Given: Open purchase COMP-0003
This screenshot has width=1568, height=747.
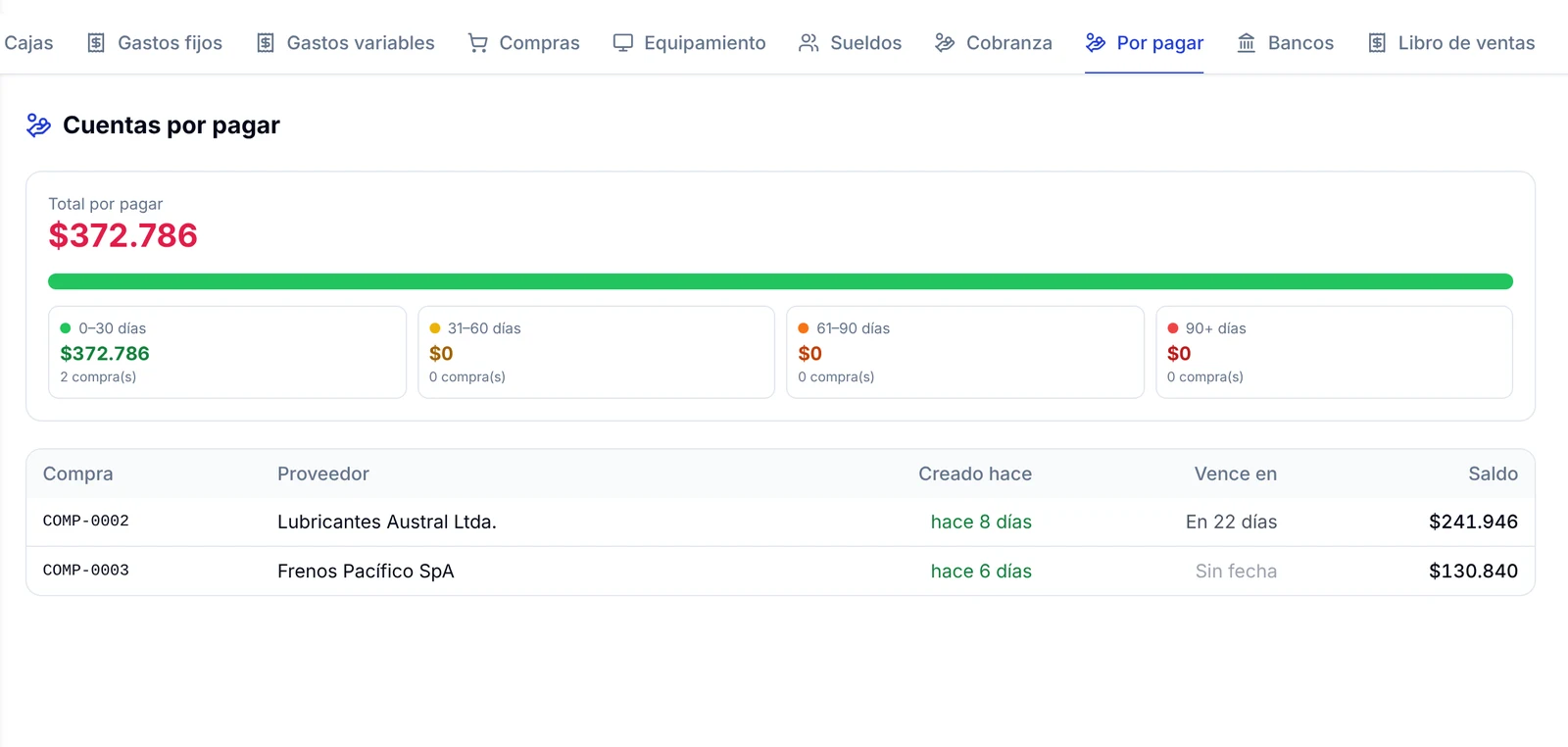Looking at the screenshot, I should point(86,571).
